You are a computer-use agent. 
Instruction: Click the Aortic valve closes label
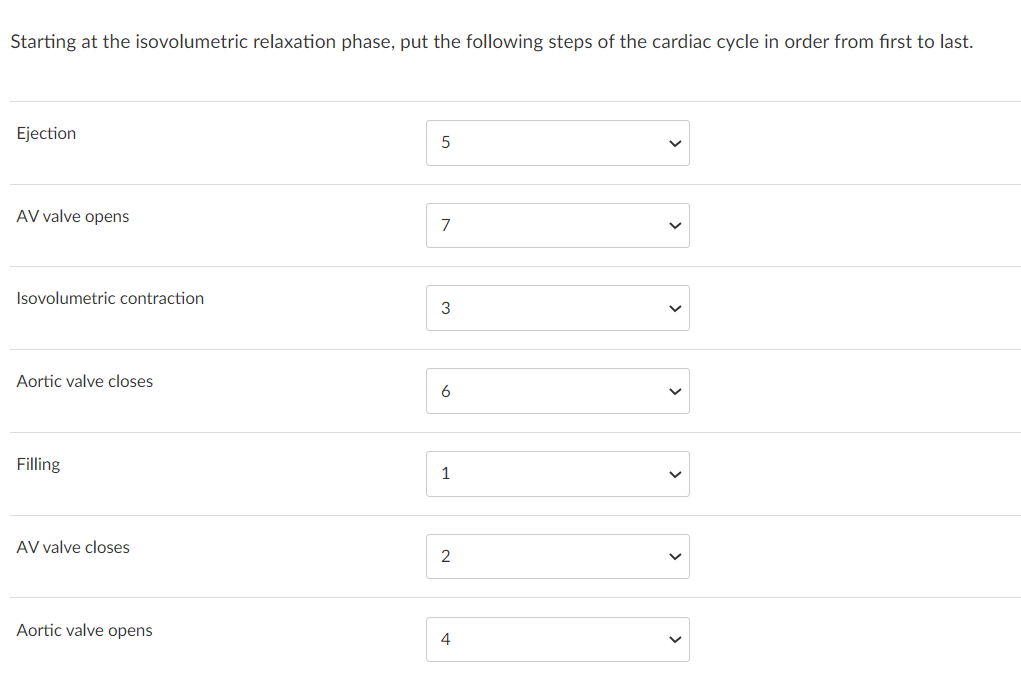click(84, 381)
